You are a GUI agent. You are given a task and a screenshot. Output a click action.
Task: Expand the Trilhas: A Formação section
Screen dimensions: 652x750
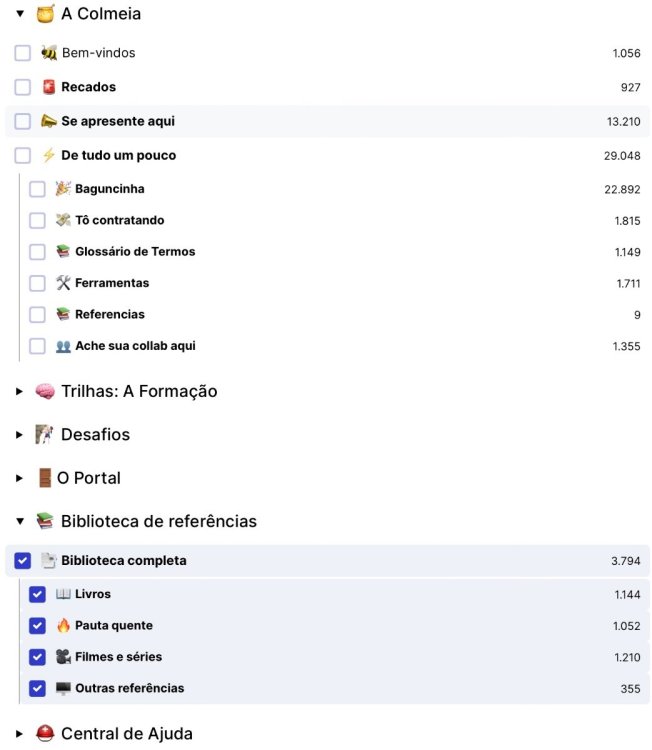(x=19, y=391)
